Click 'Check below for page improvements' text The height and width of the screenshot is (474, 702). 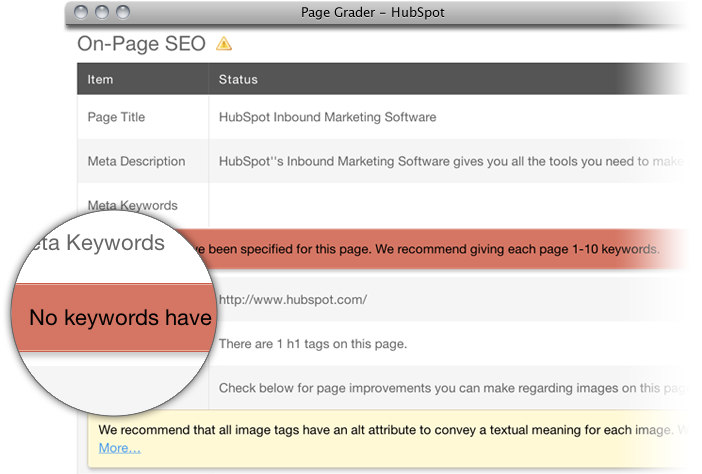pyautogui.click(x=451, y=388)
